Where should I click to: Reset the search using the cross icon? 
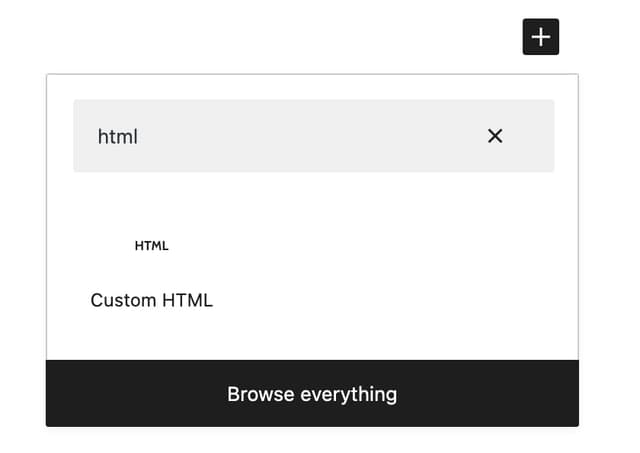coord(495,136)
